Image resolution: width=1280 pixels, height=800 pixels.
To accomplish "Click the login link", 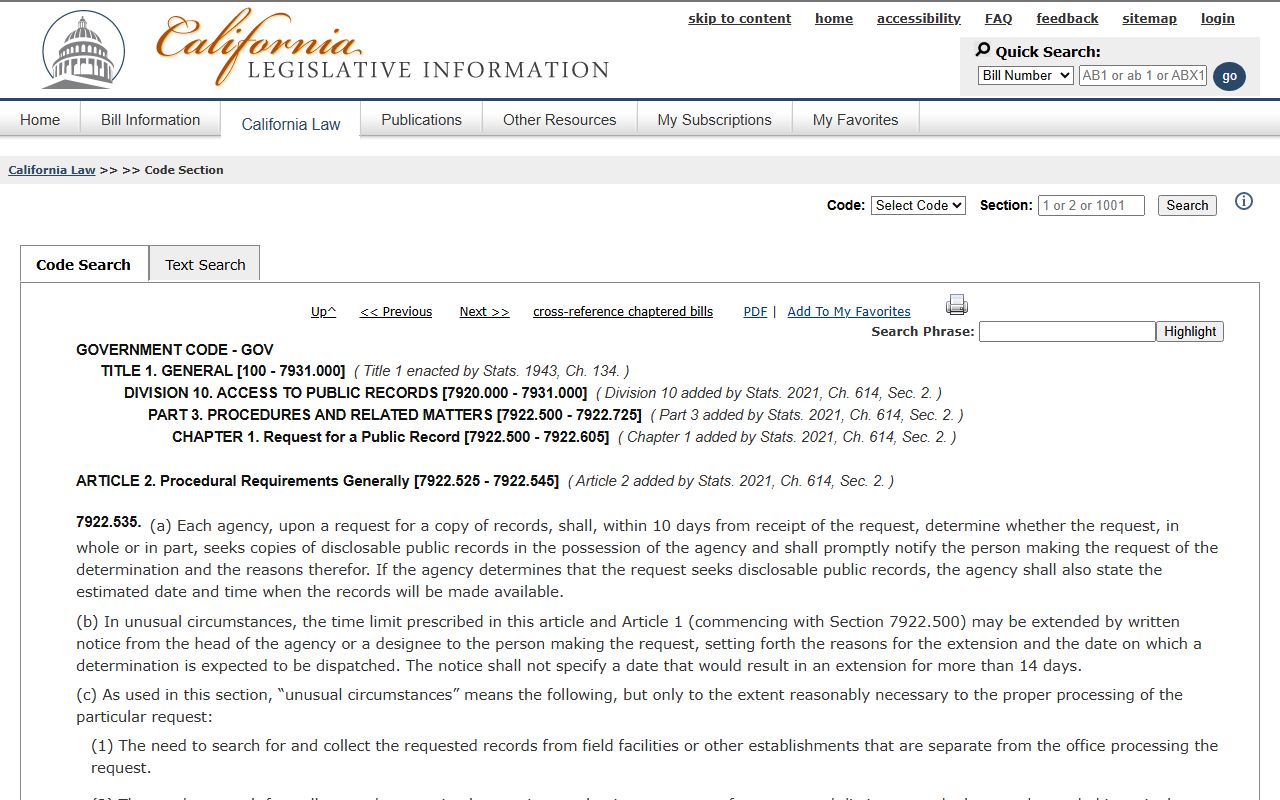I will [x=1218, y=18].
